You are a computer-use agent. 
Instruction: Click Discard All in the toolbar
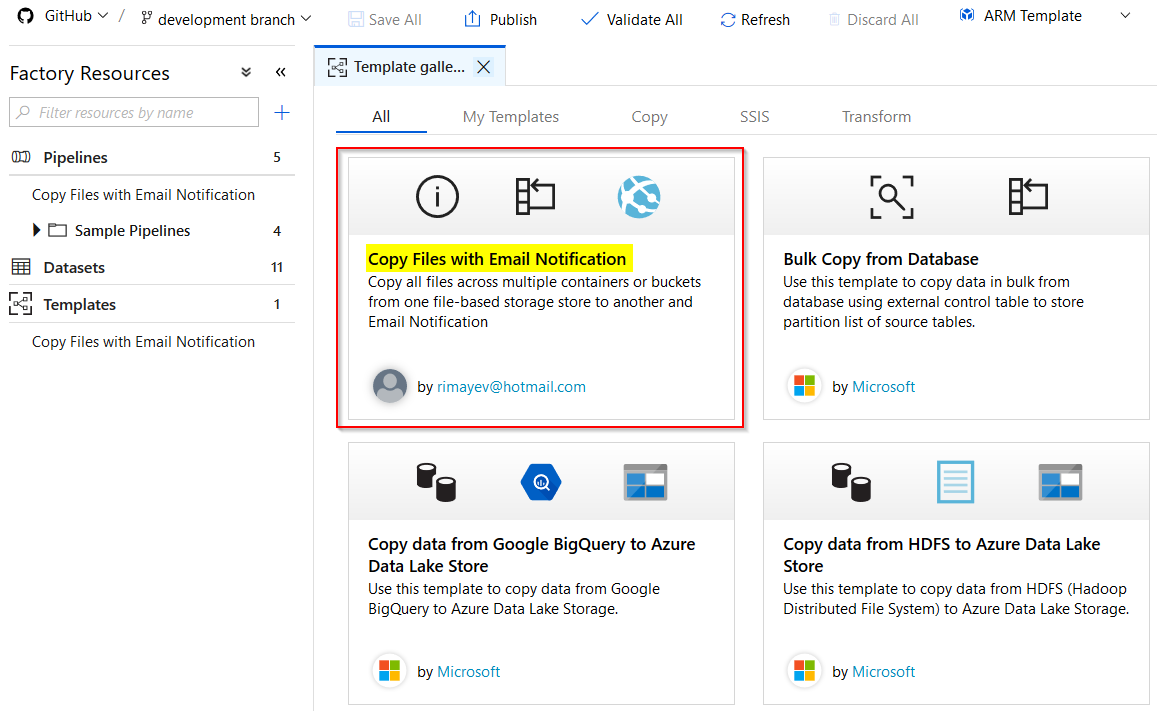(x=873, y=20)
